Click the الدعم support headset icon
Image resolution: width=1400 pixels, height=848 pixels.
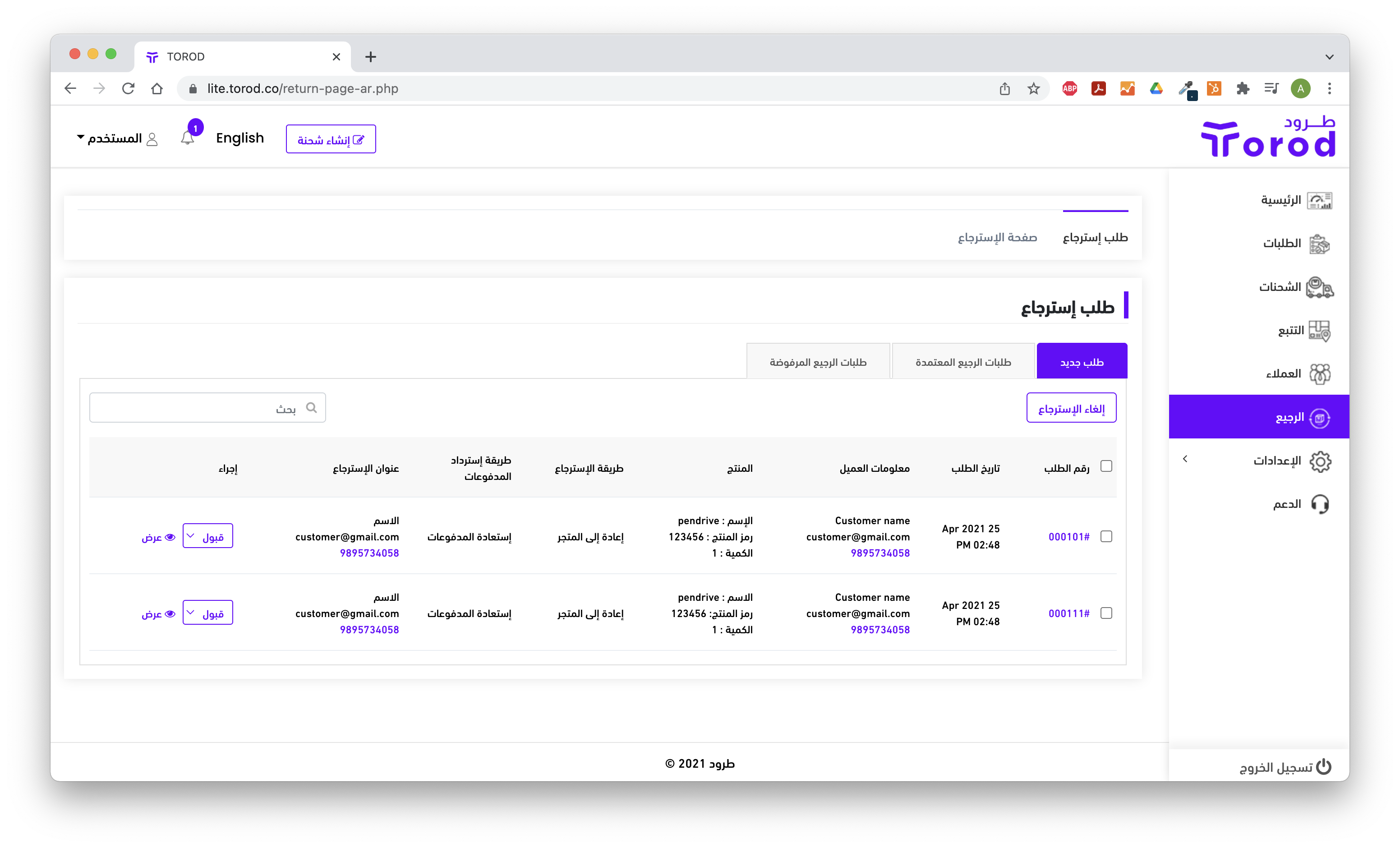1319,504
